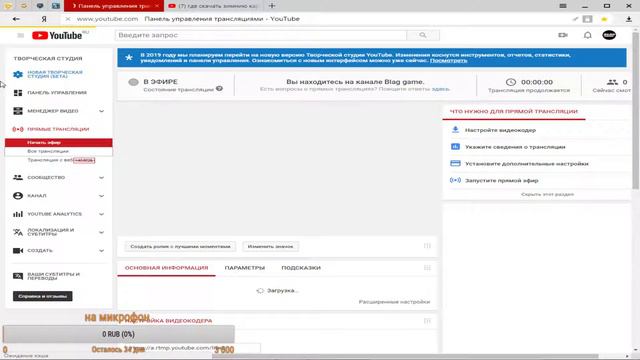Open the notifications bell

[x=587, y=36]
